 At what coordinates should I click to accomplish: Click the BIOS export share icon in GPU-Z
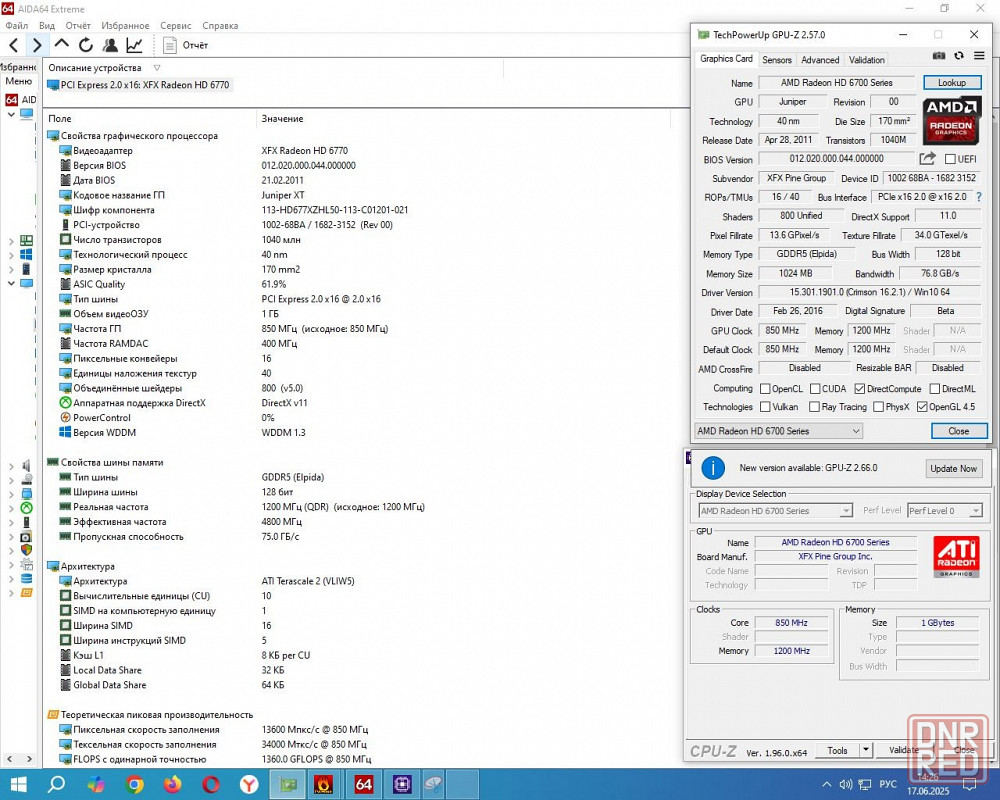[927, 158]
